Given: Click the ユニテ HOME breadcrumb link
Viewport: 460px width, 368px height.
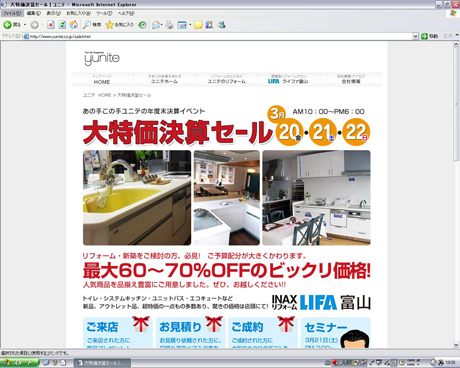Looking at the screenshot, I should [x=97, y=95].
